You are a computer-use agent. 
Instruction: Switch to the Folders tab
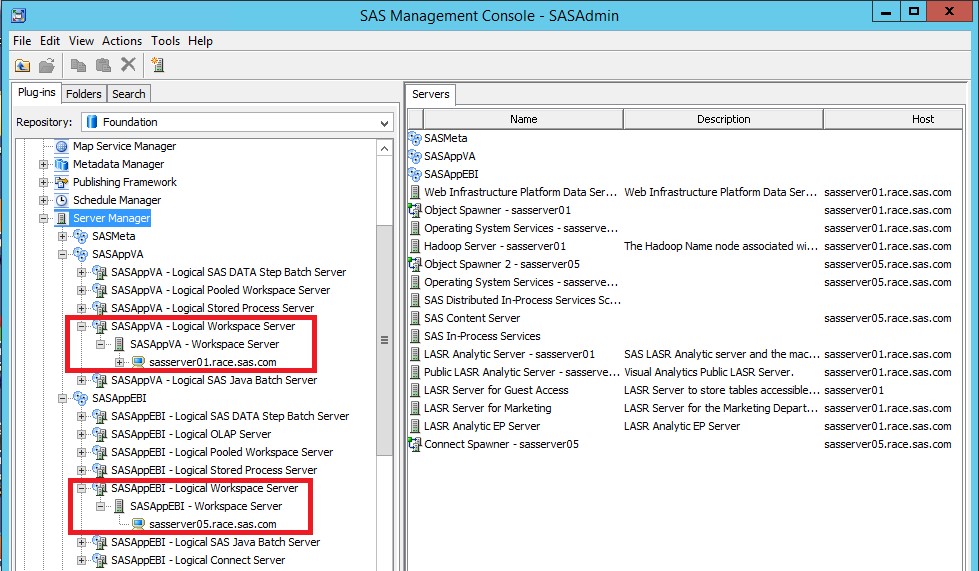(84, 94)
